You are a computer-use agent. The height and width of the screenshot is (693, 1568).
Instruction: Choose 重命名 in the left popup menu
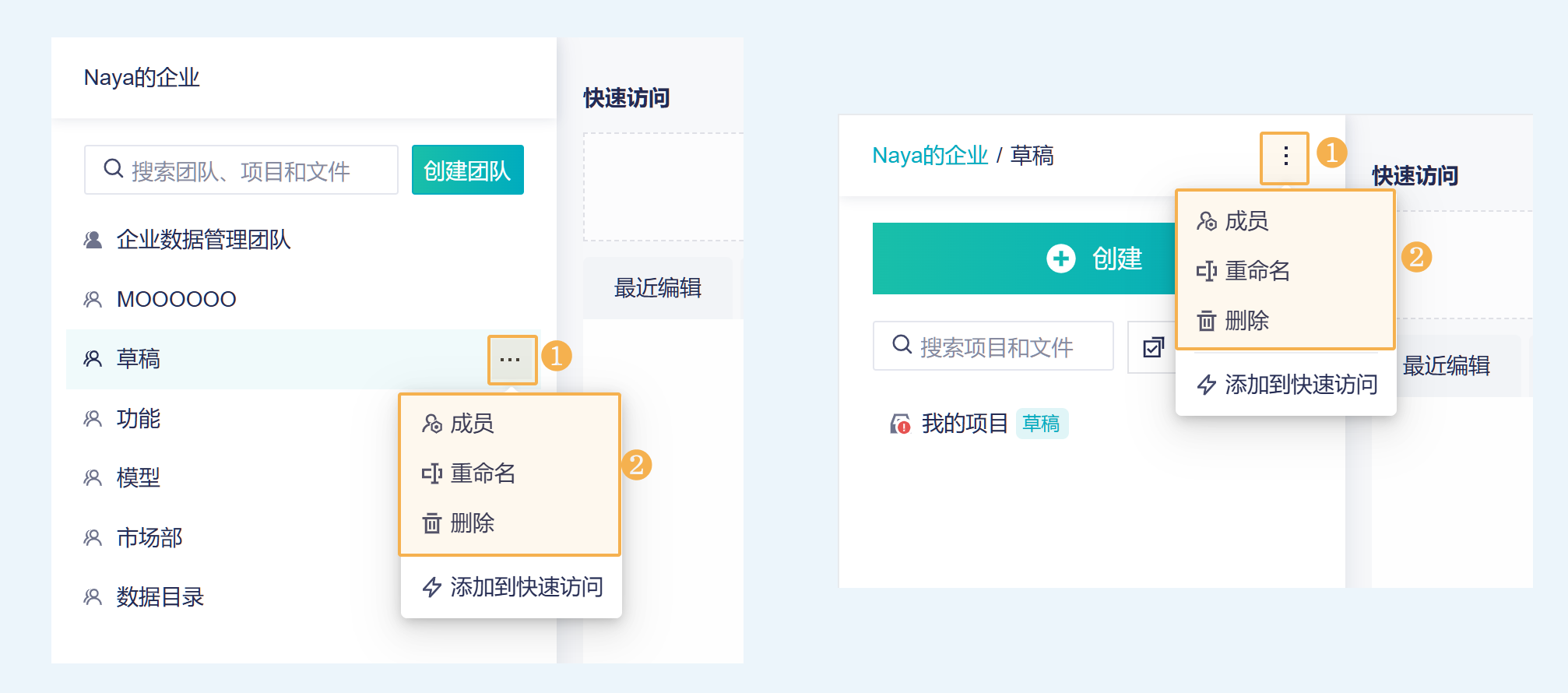(x=483, y=473)
